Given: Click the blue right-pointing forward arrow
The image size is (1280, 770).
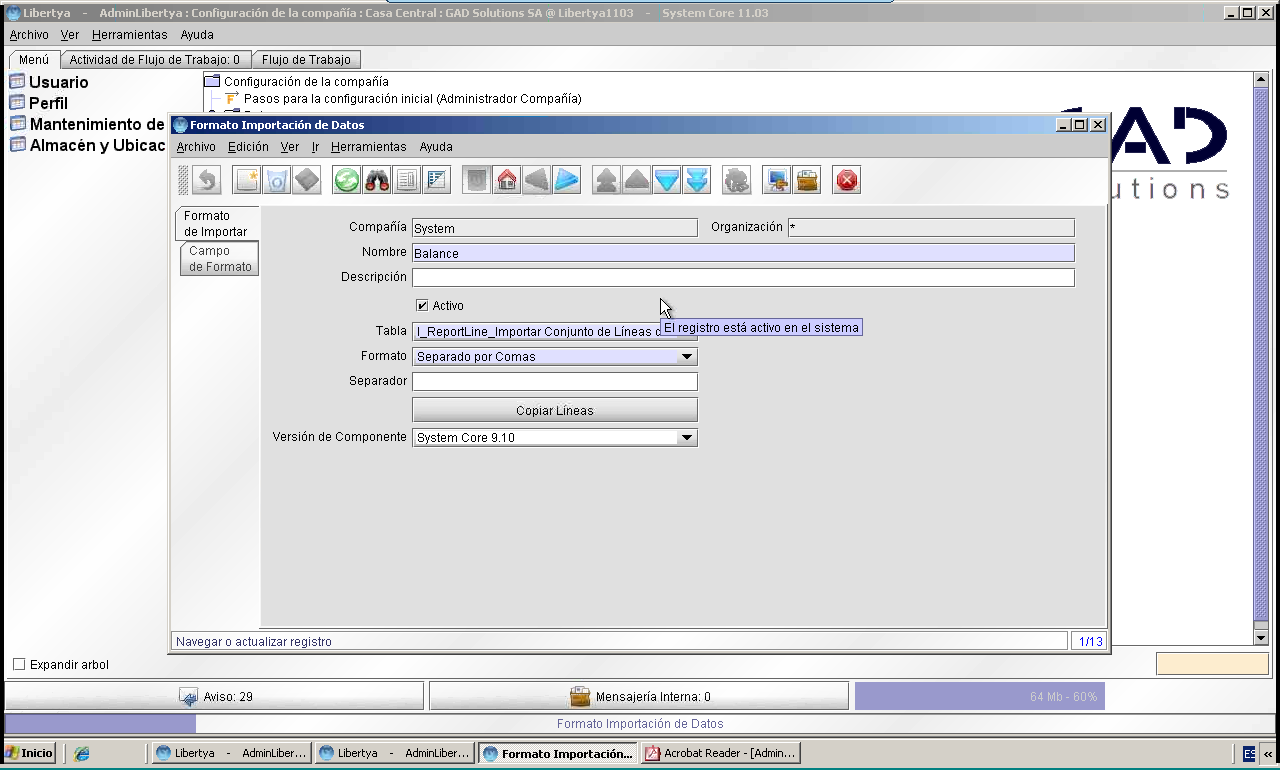Looking at the screenshot, I should 567,180.
